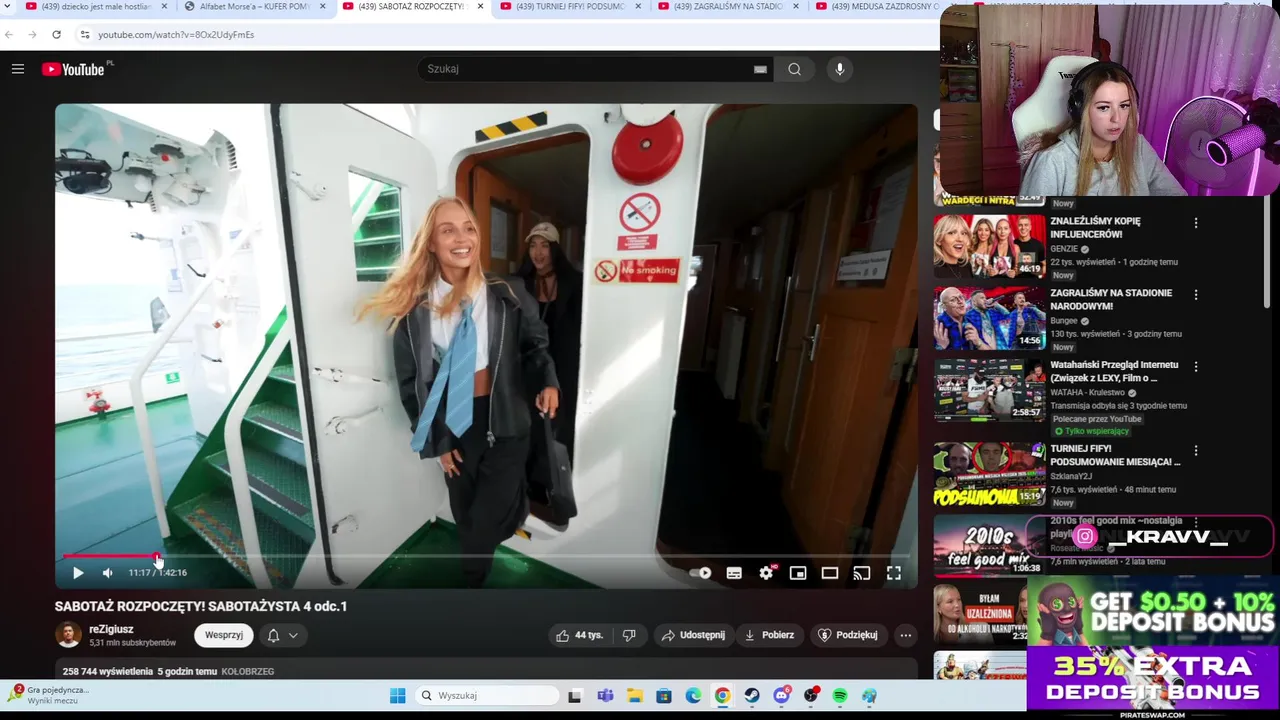
Task: Open the YouTube hamburger guide menu
Action: [18, 69]
